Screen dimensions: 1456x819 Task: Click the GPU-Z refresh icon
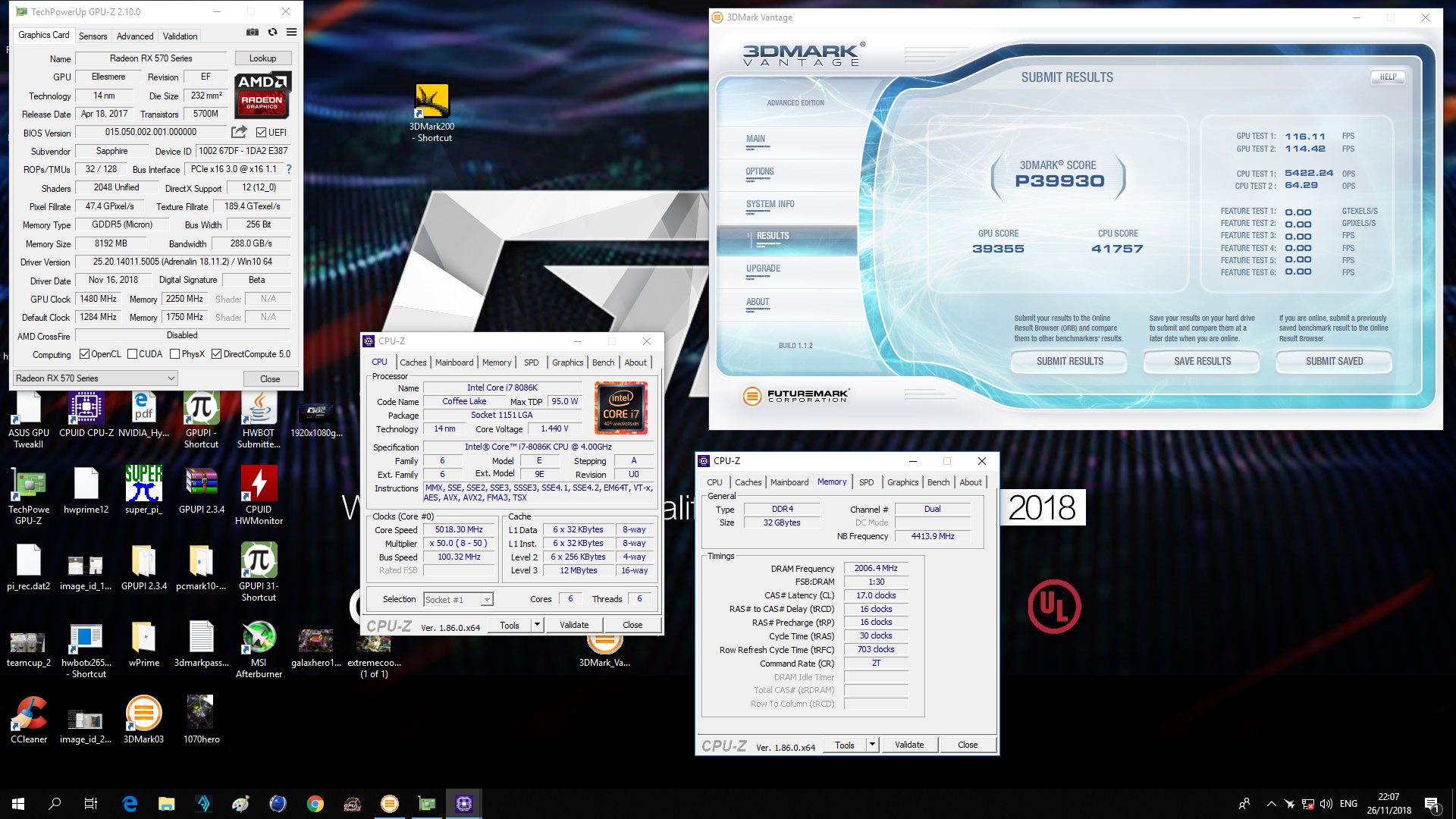pos(272,32)
